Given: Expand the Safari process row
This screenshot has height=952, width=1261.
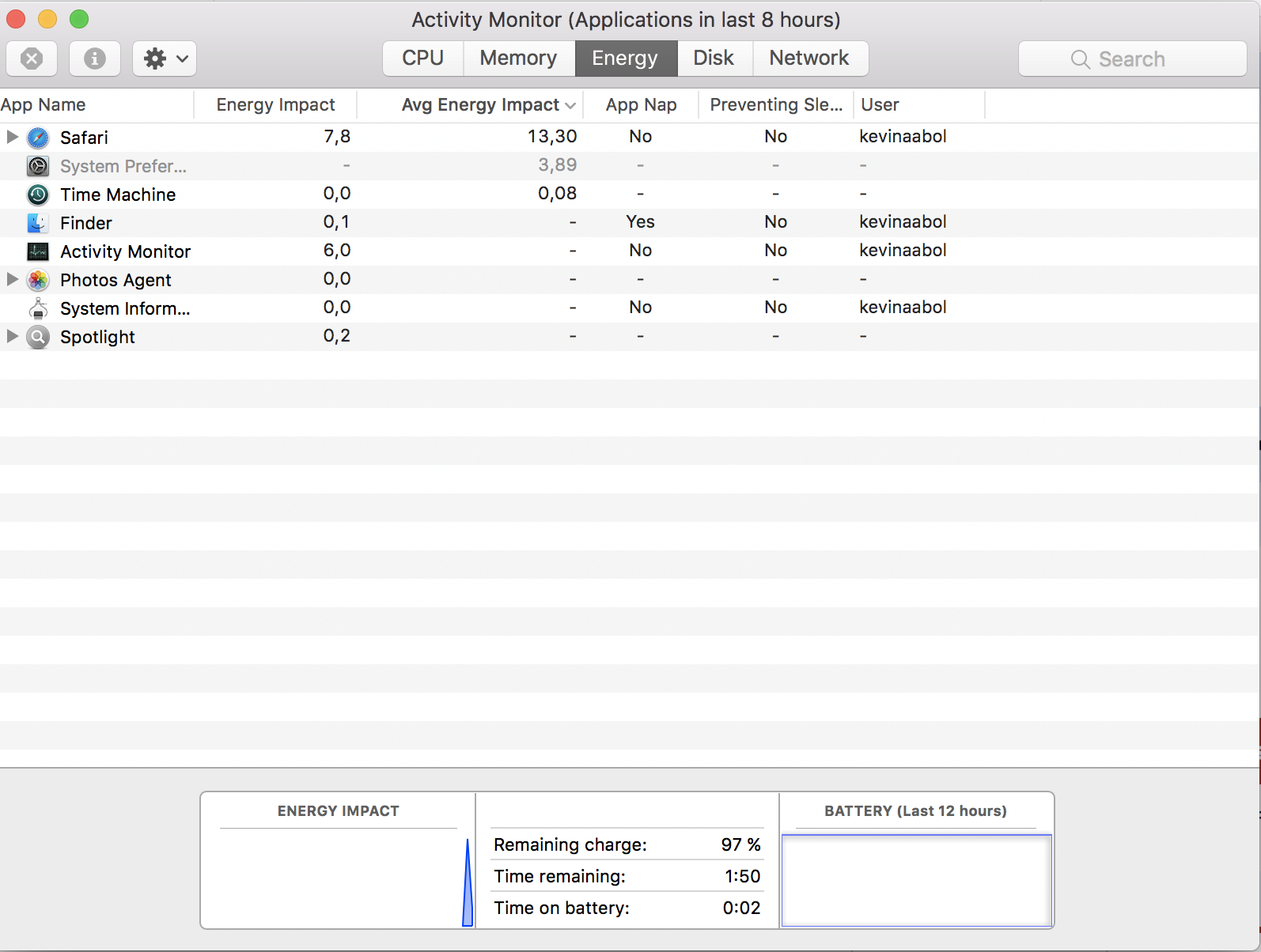Looking at the screenshot, I should point(12,137).
